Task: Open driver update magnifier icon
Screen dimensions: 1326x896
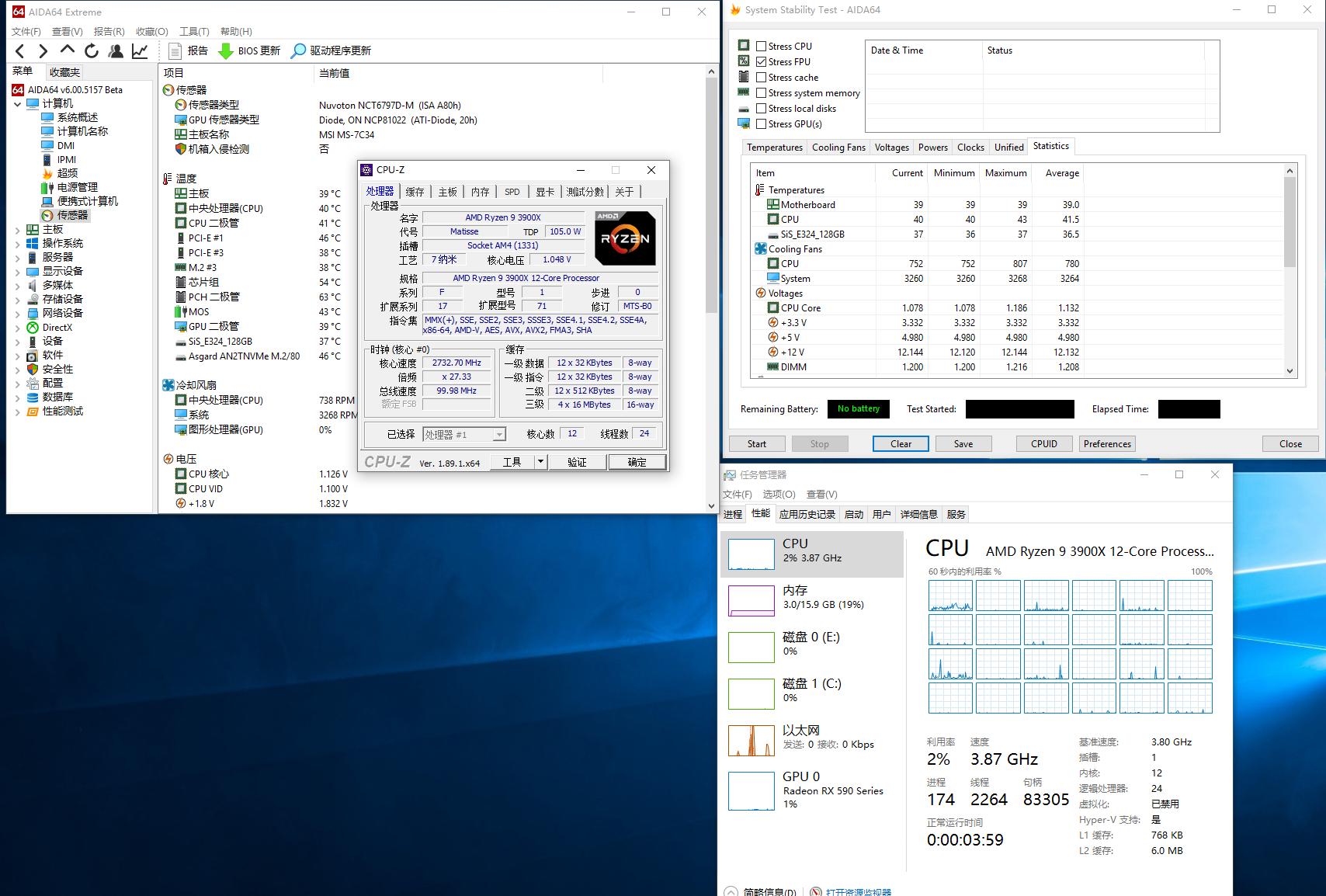Action: click(298, 51)
